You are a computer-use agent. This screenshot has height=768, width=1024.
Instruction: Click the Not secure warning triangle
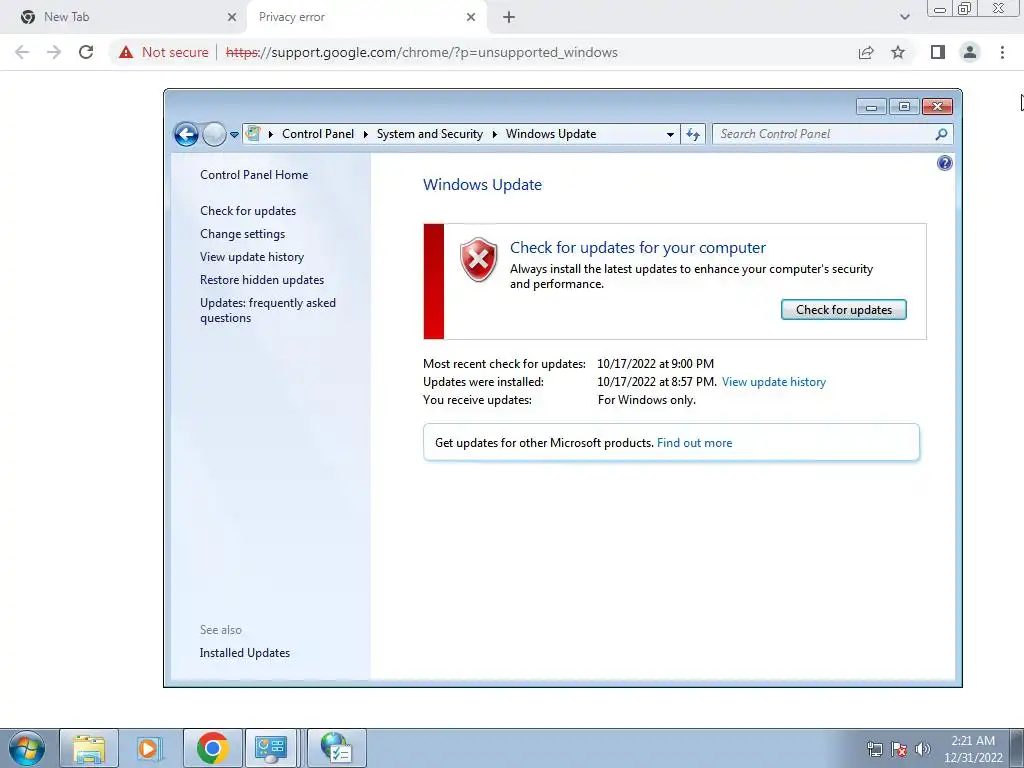coord(126,52)
